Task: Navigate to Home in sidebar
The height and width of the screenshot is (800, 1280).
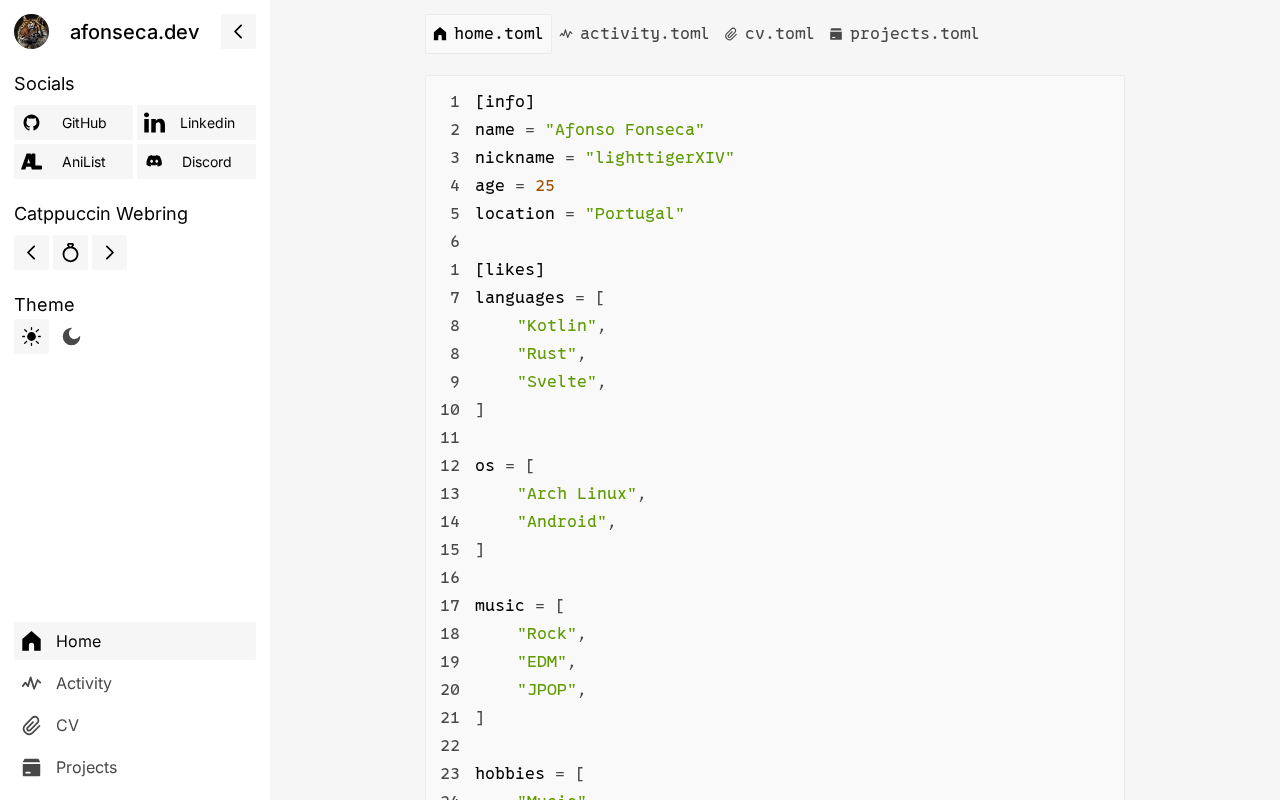Action: tap(135, 641)
